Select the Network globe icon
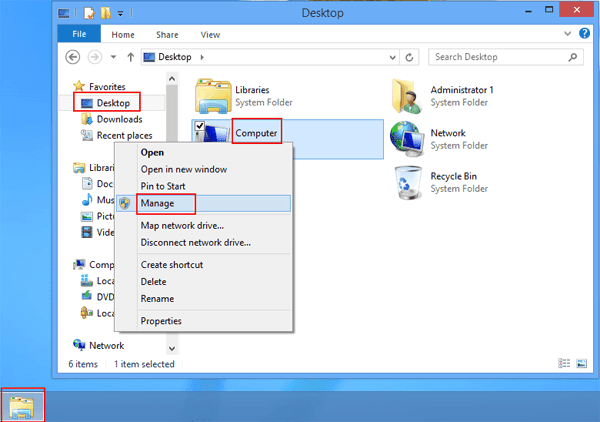600x422 pixels. tap(407, 139)
